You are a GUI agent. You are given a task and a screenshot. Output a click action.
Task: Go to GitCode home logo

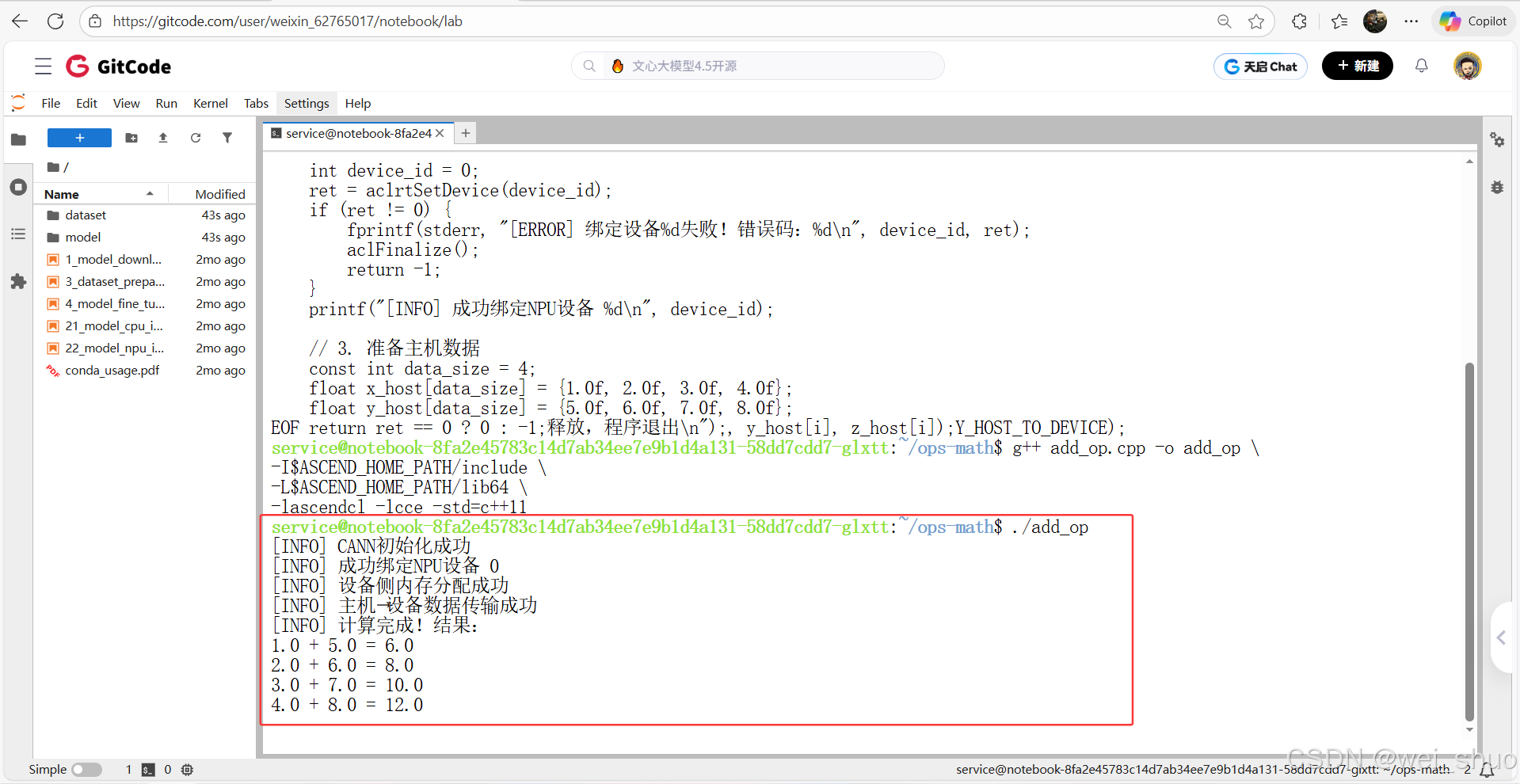tap(119, 66)
